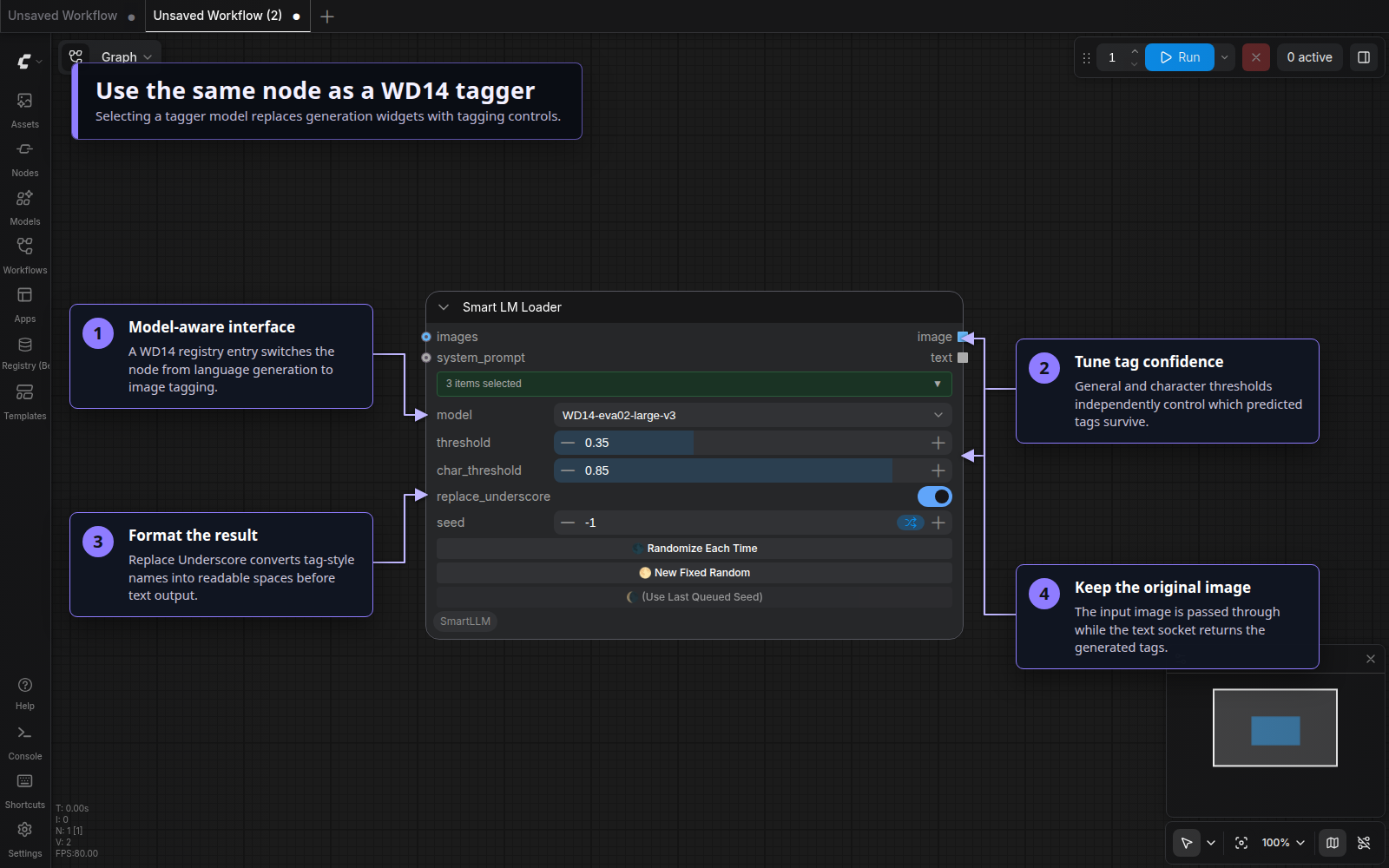The height and width of the screenshot is (868, 1389).
Task: Open the Graph view dropdown
Action: point(127,57)
